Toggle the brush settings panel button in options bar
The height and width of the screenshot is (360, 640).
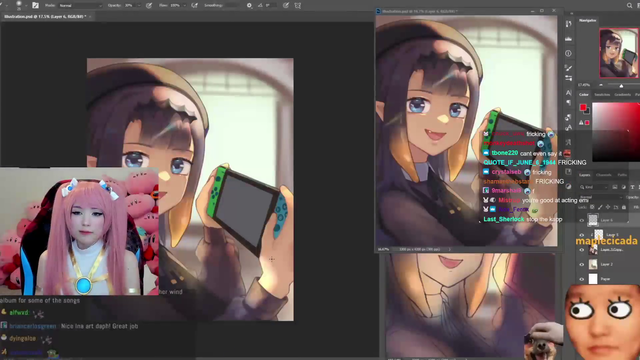point(36,5)
